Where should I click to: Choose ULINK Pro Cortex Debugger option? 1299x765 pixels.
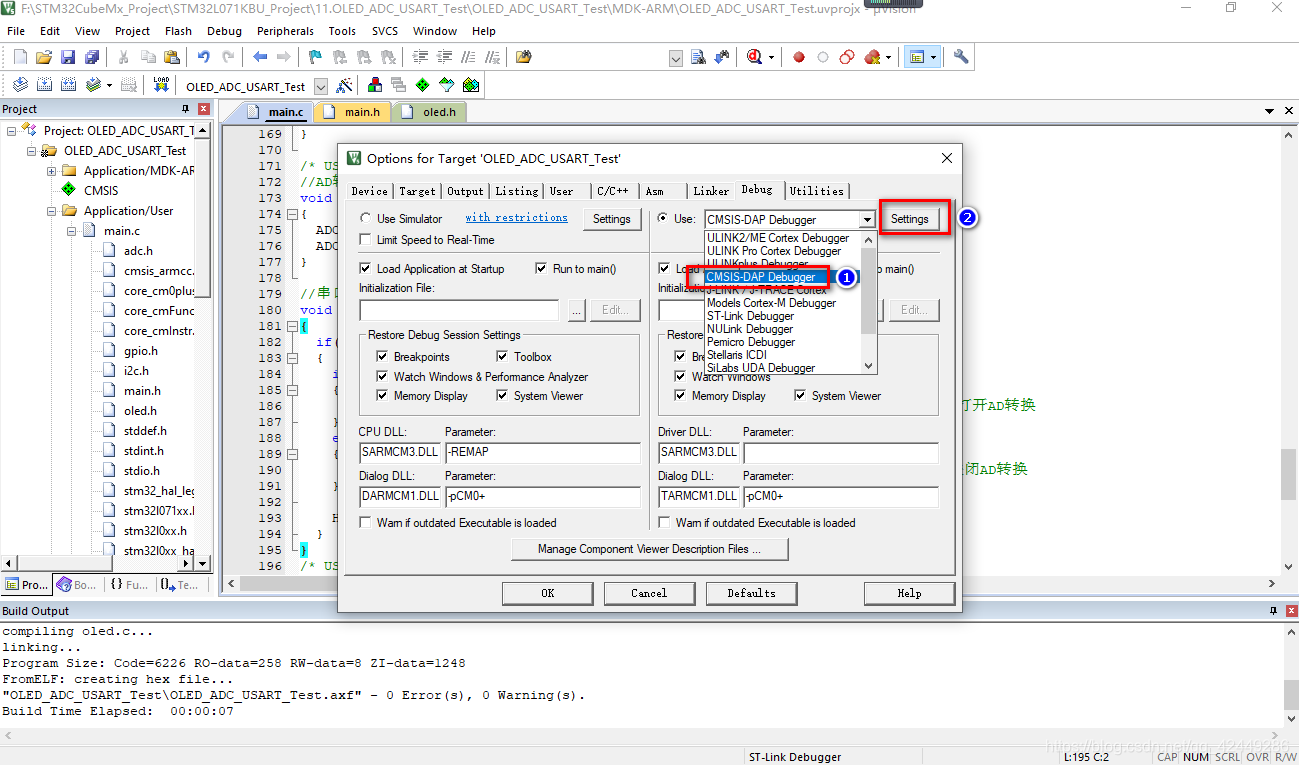click(x=774, y=251)
